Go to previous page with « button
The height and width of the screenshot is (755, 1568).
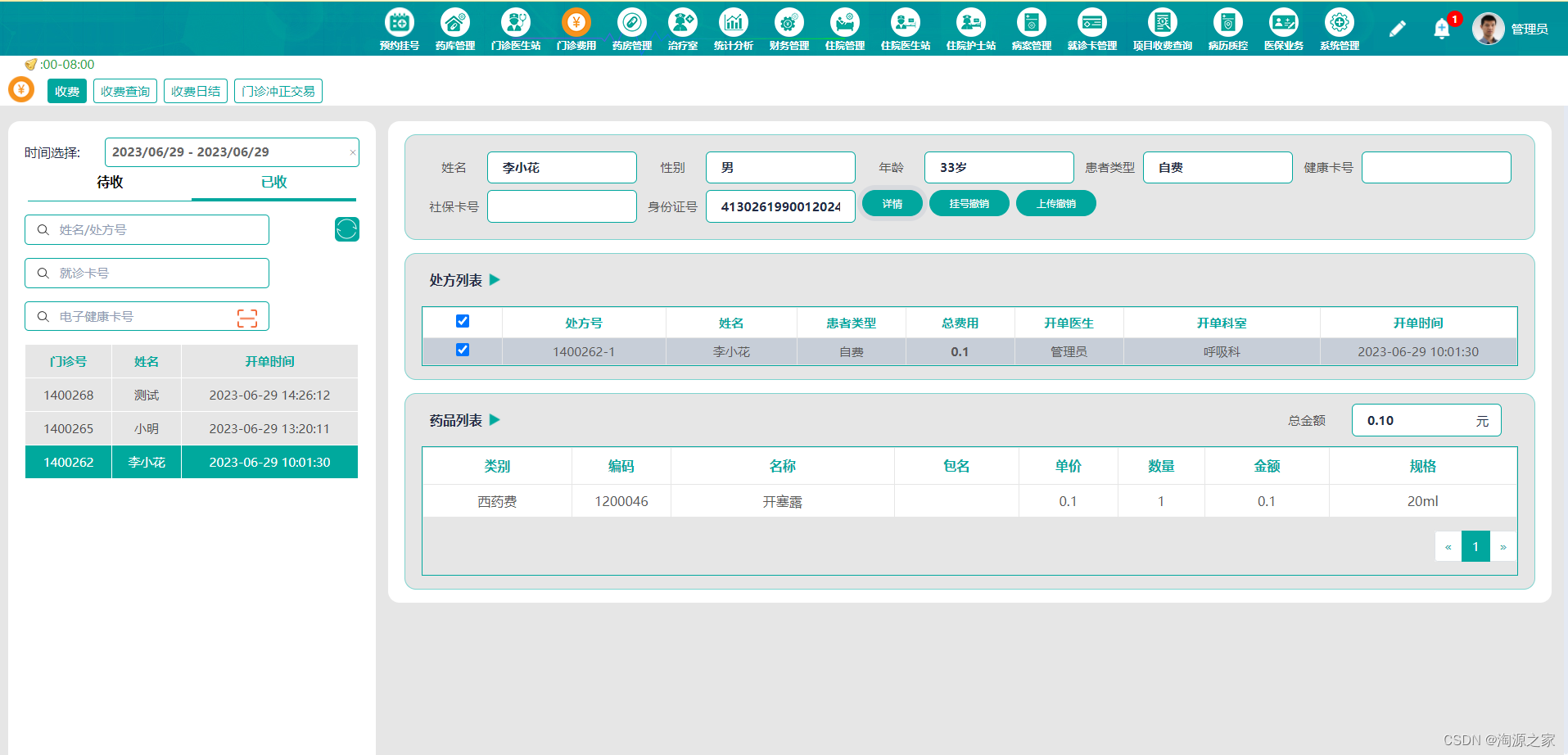click(1448, 546)
